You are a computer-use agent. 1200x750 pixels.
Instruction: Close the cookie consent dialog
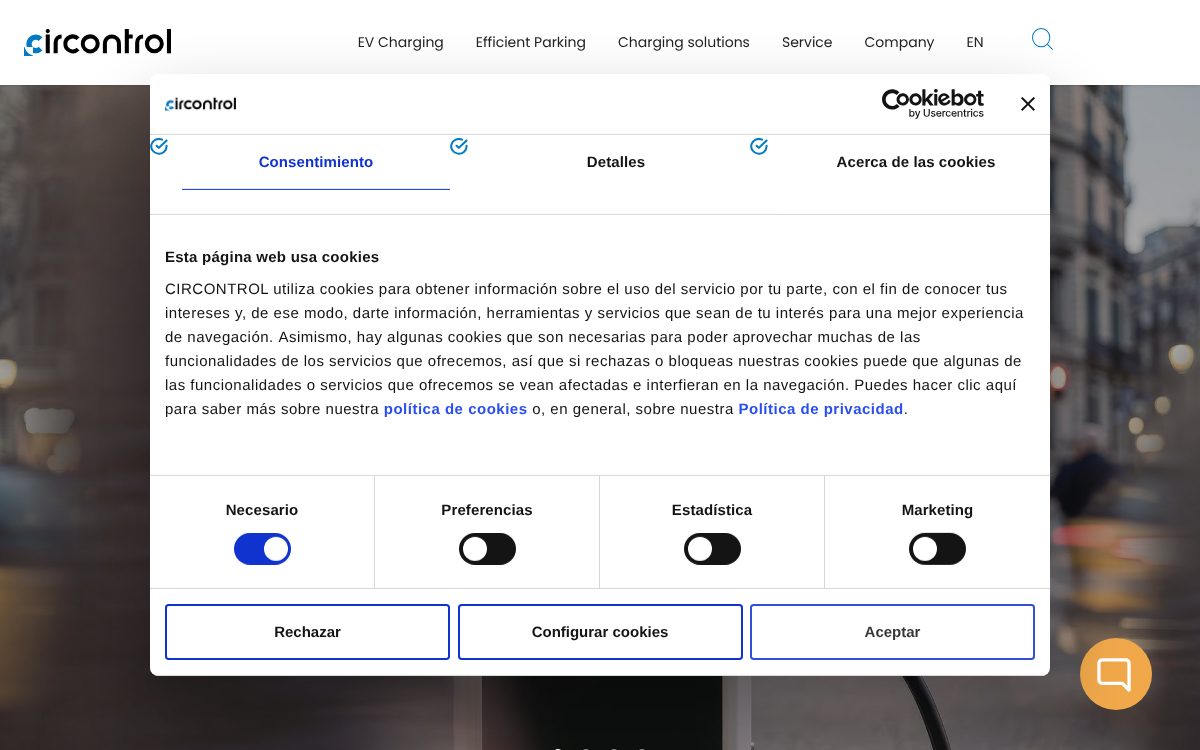point(1027,104)
